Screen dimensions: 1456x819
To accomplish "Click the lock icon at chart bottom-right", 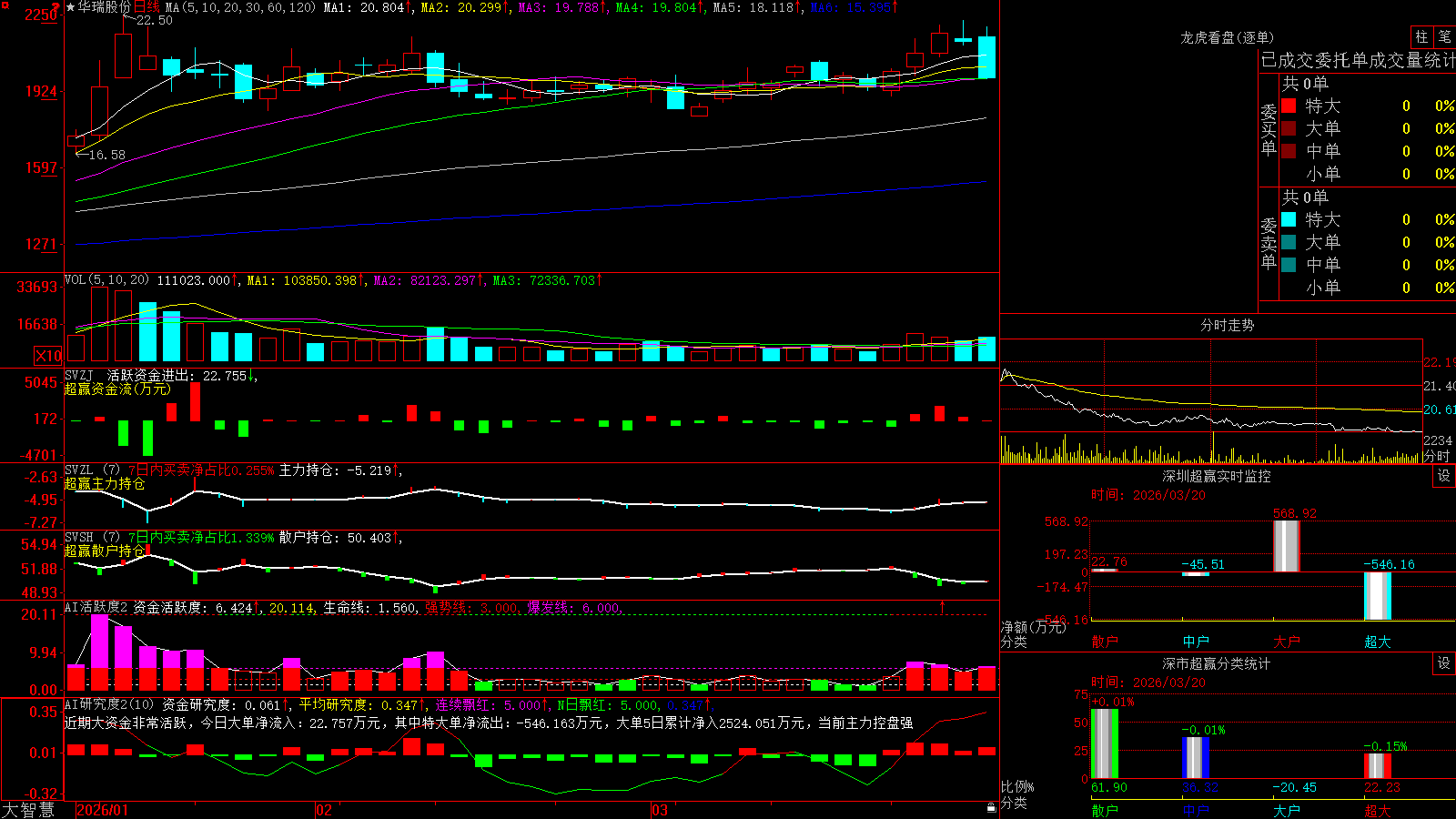I will [x=991, y=808].
